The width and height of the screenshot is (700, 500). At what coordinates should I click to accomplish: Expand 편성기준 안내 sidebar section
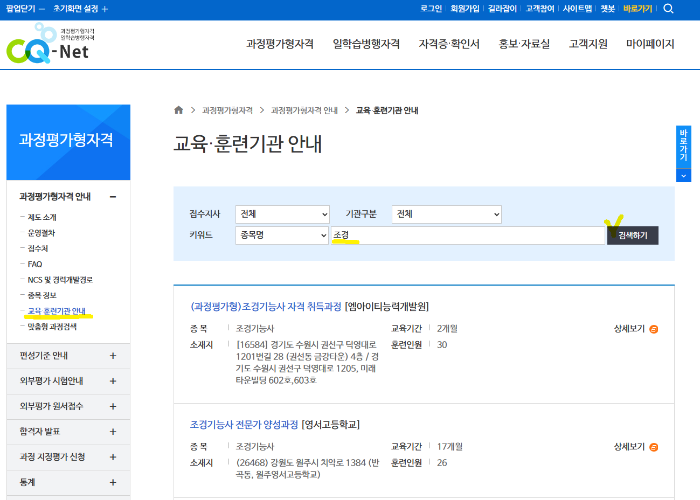[x=113, y=356]
